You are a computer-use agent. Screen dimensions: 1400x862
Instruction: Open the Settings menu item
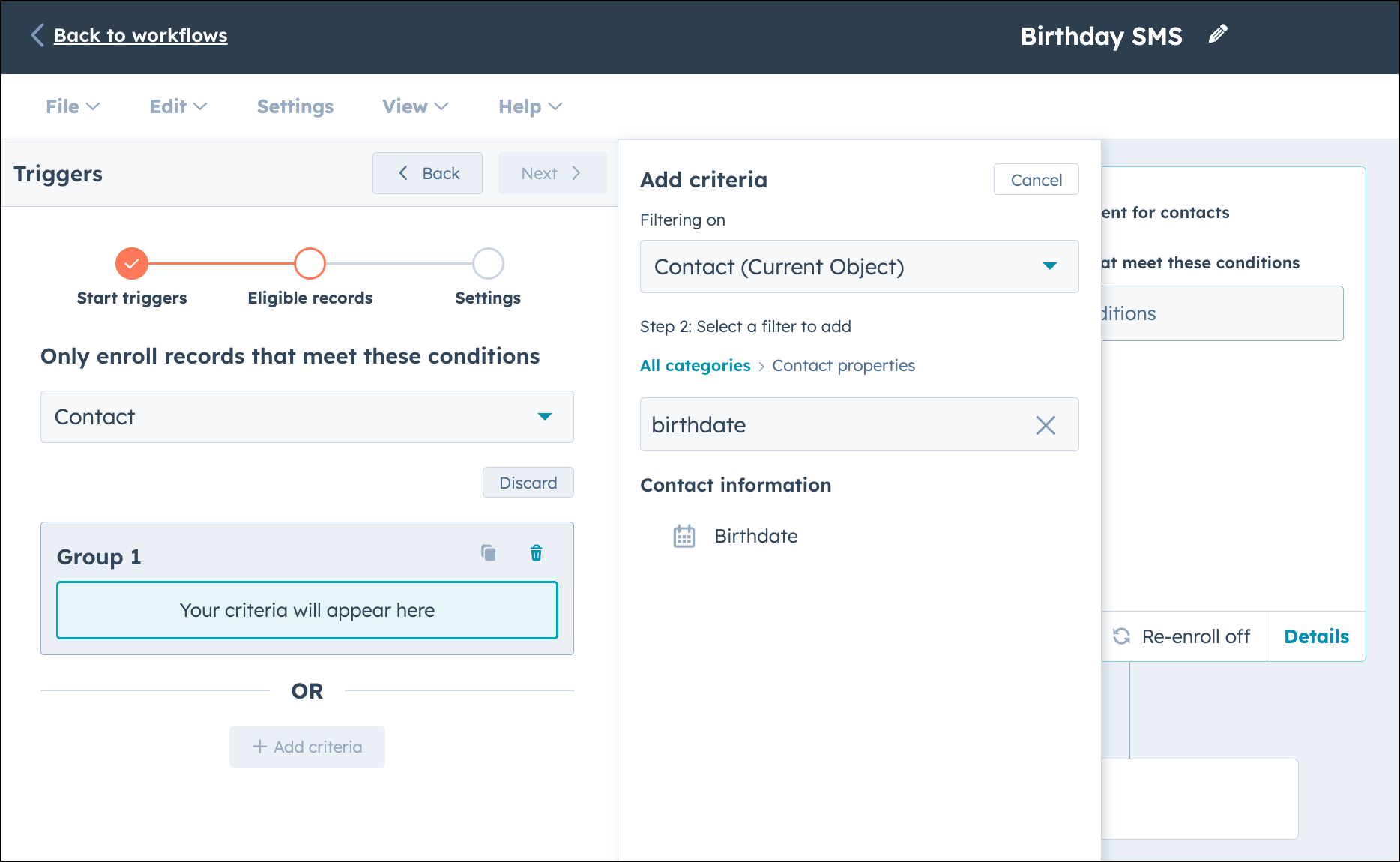tap(295, 106)
